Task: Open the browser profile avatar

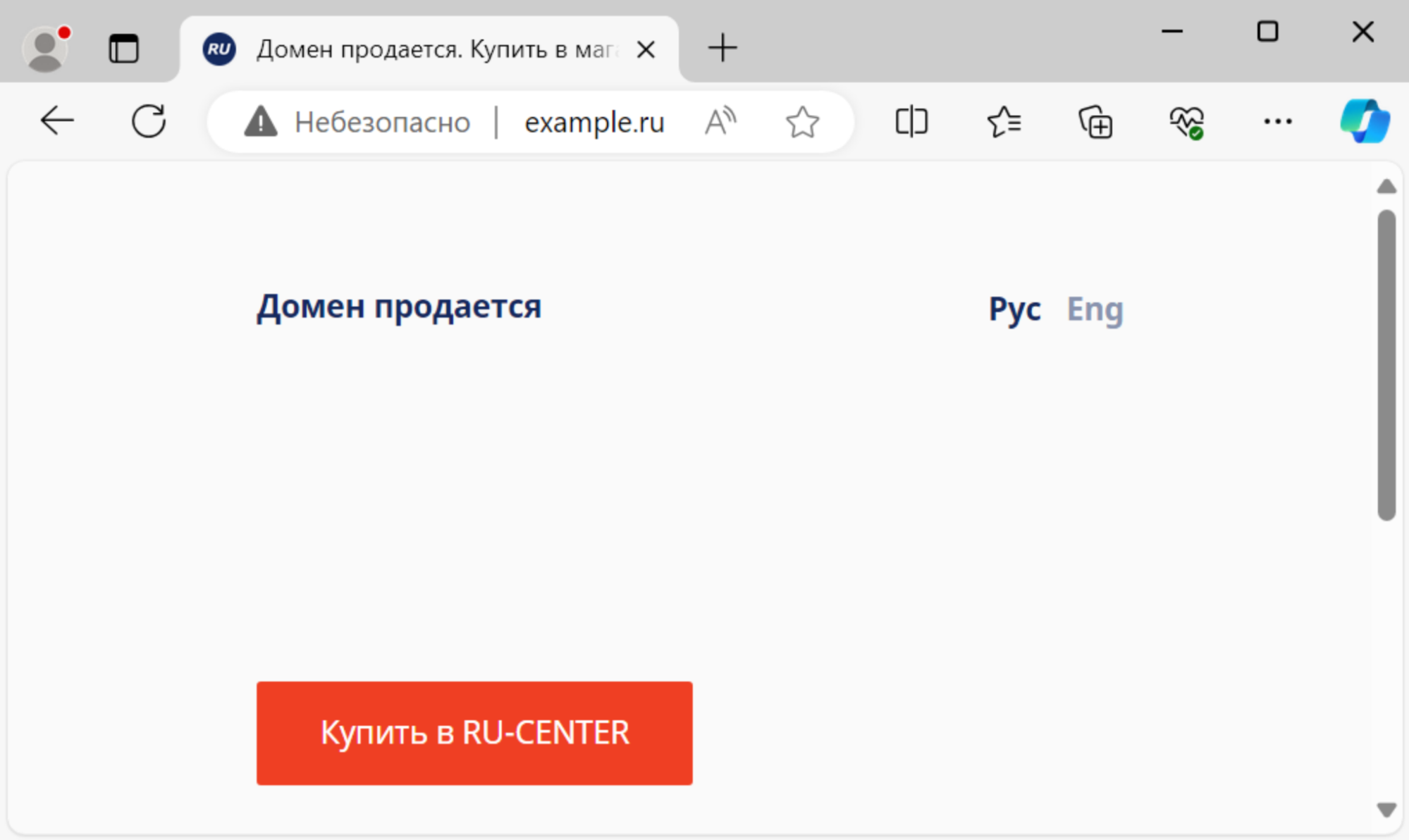Action: (46, 49)
